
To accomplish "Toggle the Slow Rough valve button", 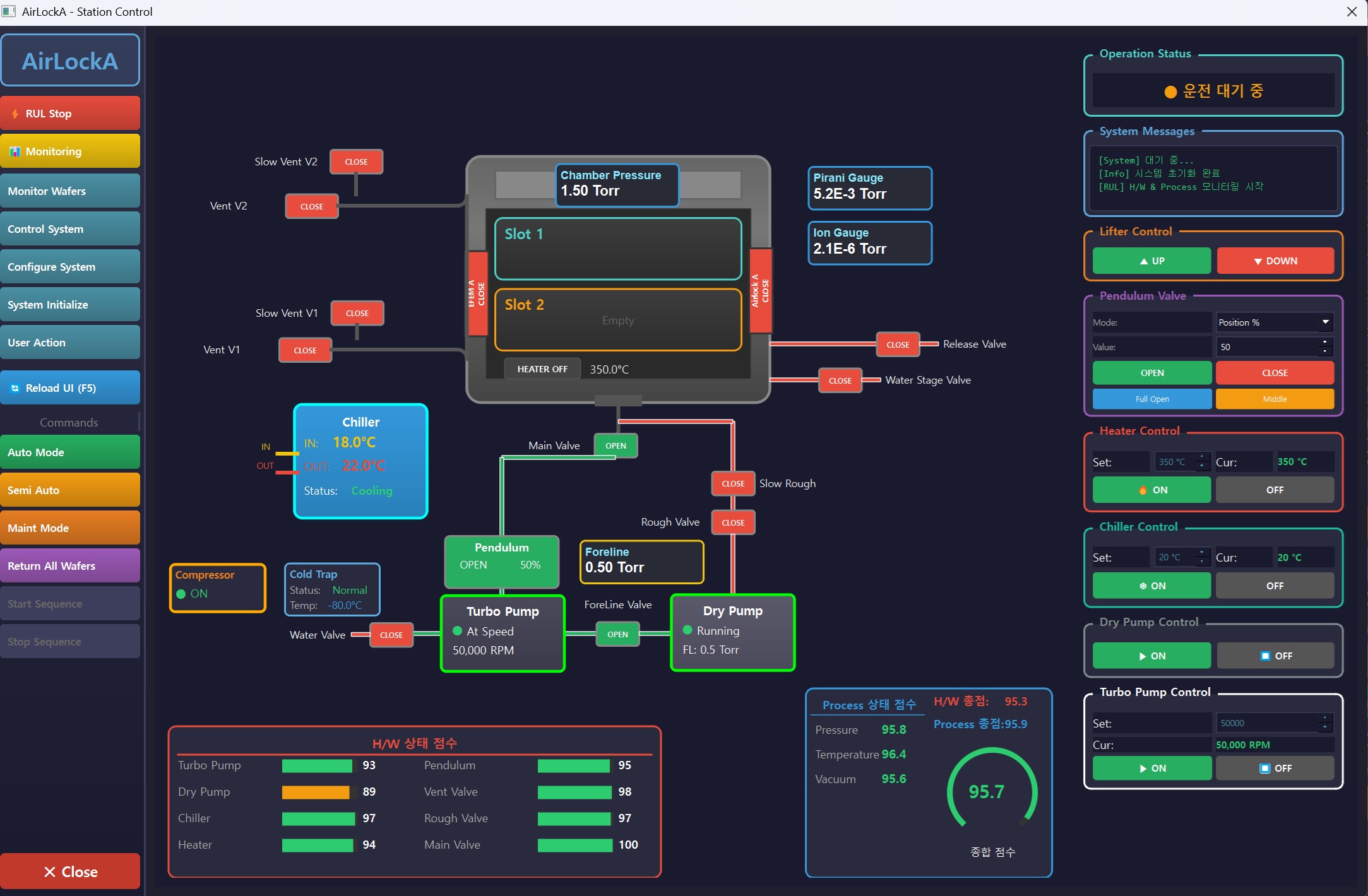I will click(733, 484).
